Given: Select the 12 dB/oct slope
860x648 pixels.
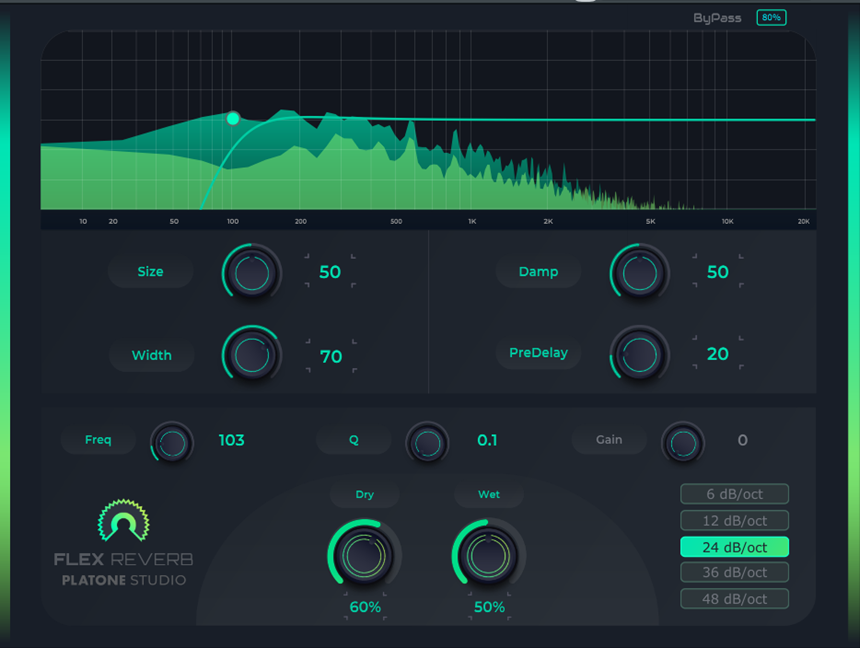Looking at the screenshot, I should [x=734, y=520].
